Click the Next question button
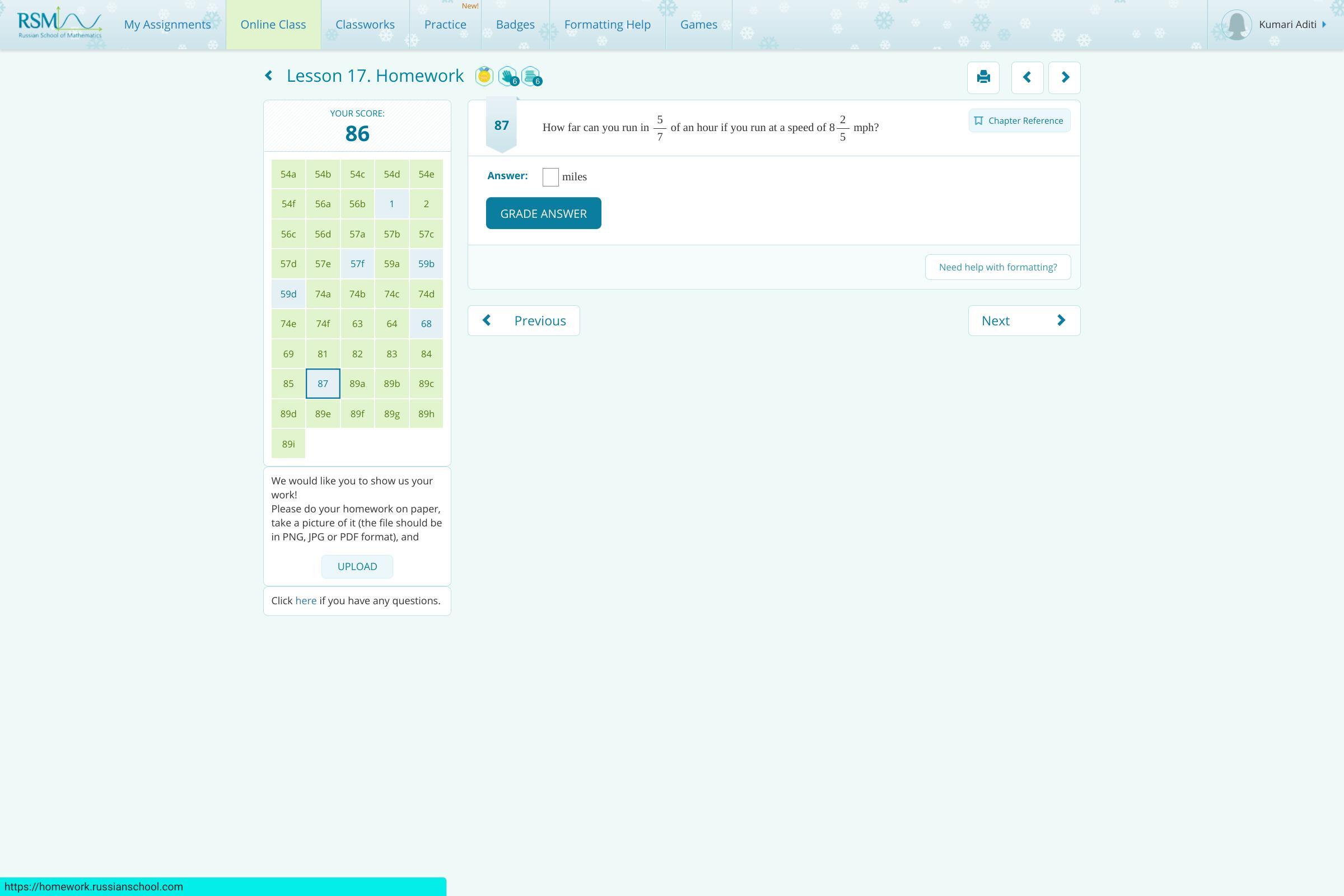Screen dimensions: 1344x896 point(1024,320)
